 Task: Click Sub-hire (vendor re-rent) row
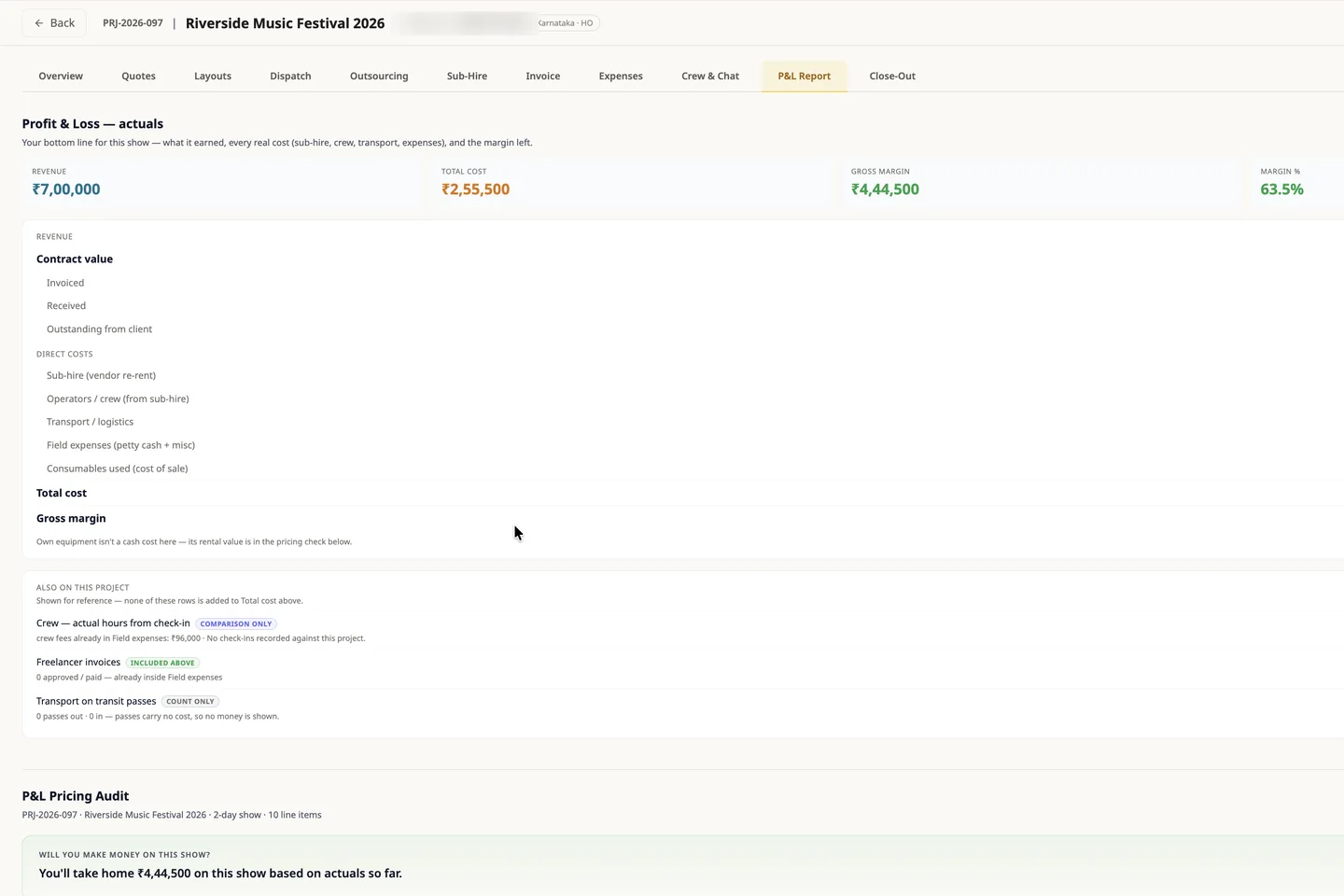click(x=690, y=375)
